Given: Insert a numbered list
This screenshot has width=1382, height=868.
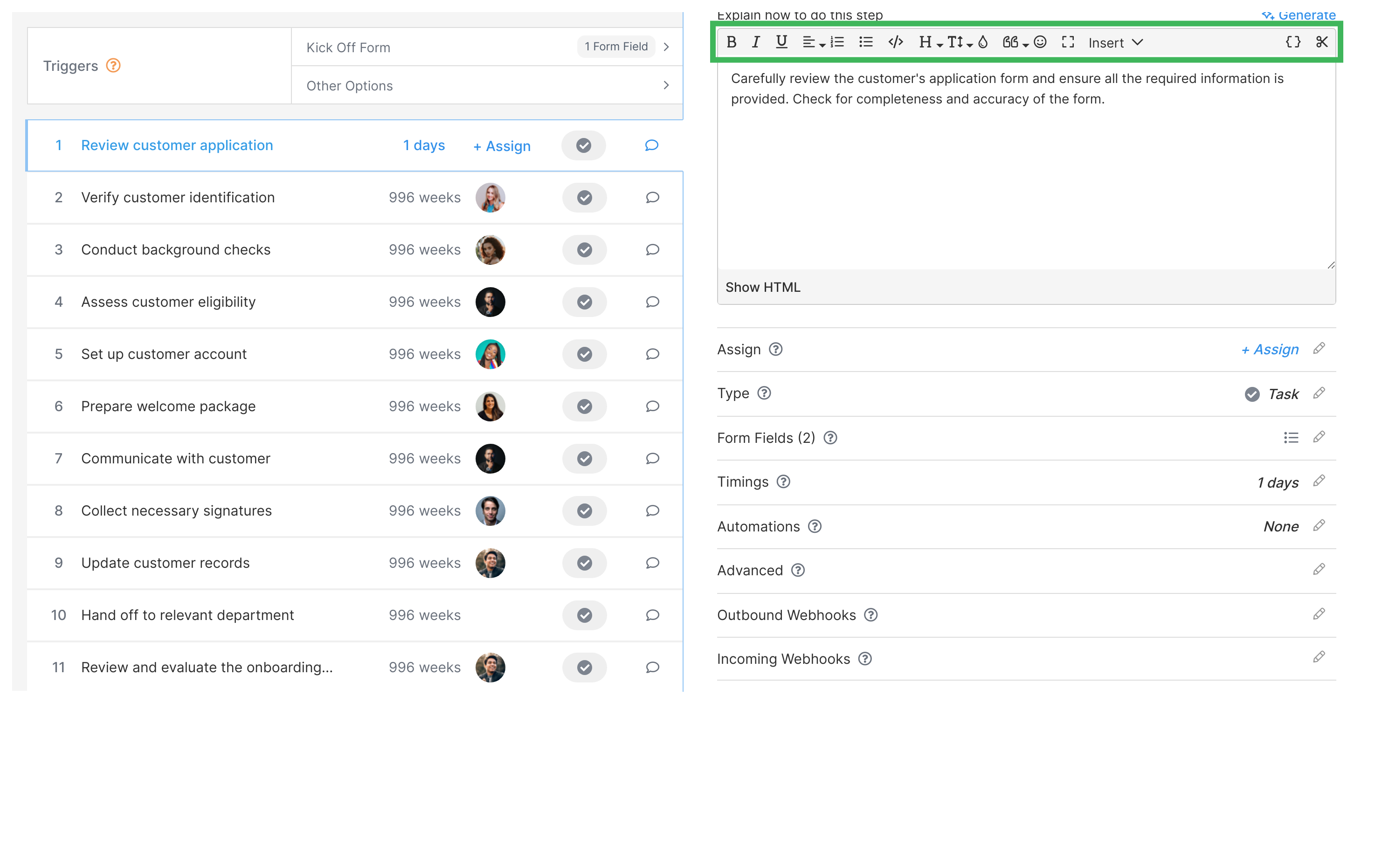Looking at the screenshot, I should [837, 42].
